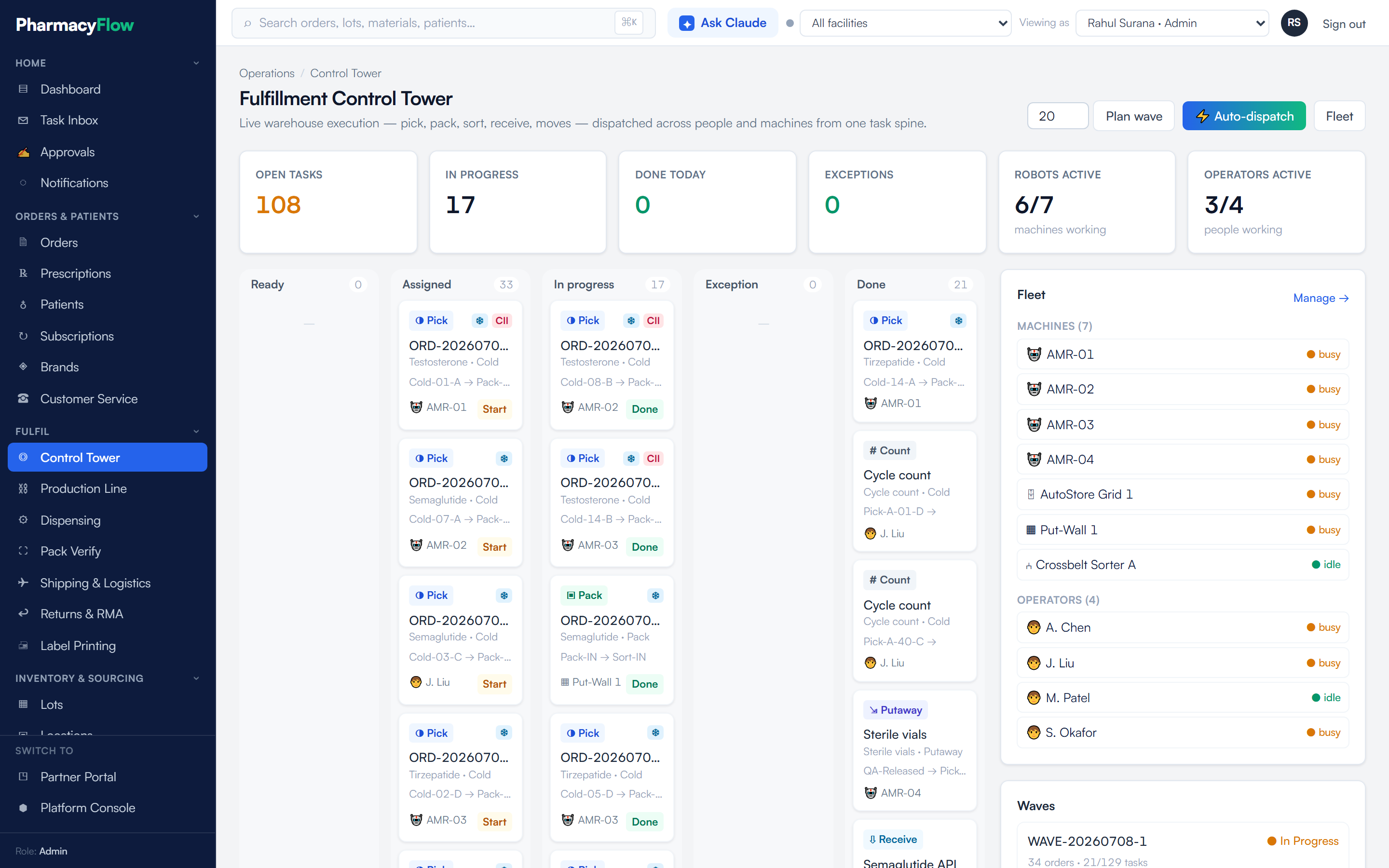The image size is (1389, 868).
Task: Open Brands page
Action: pyautogui.click(x=108, y=367)
